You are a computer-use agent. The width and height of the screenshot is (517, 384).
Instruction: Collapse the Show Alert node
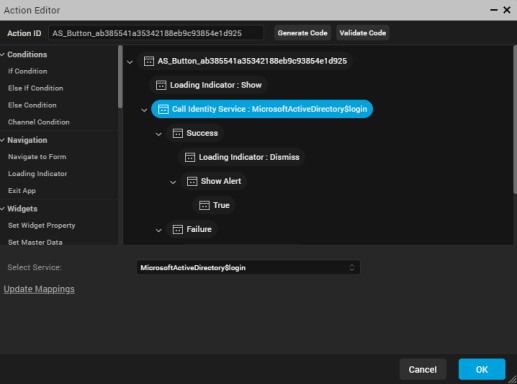point(173,182)
